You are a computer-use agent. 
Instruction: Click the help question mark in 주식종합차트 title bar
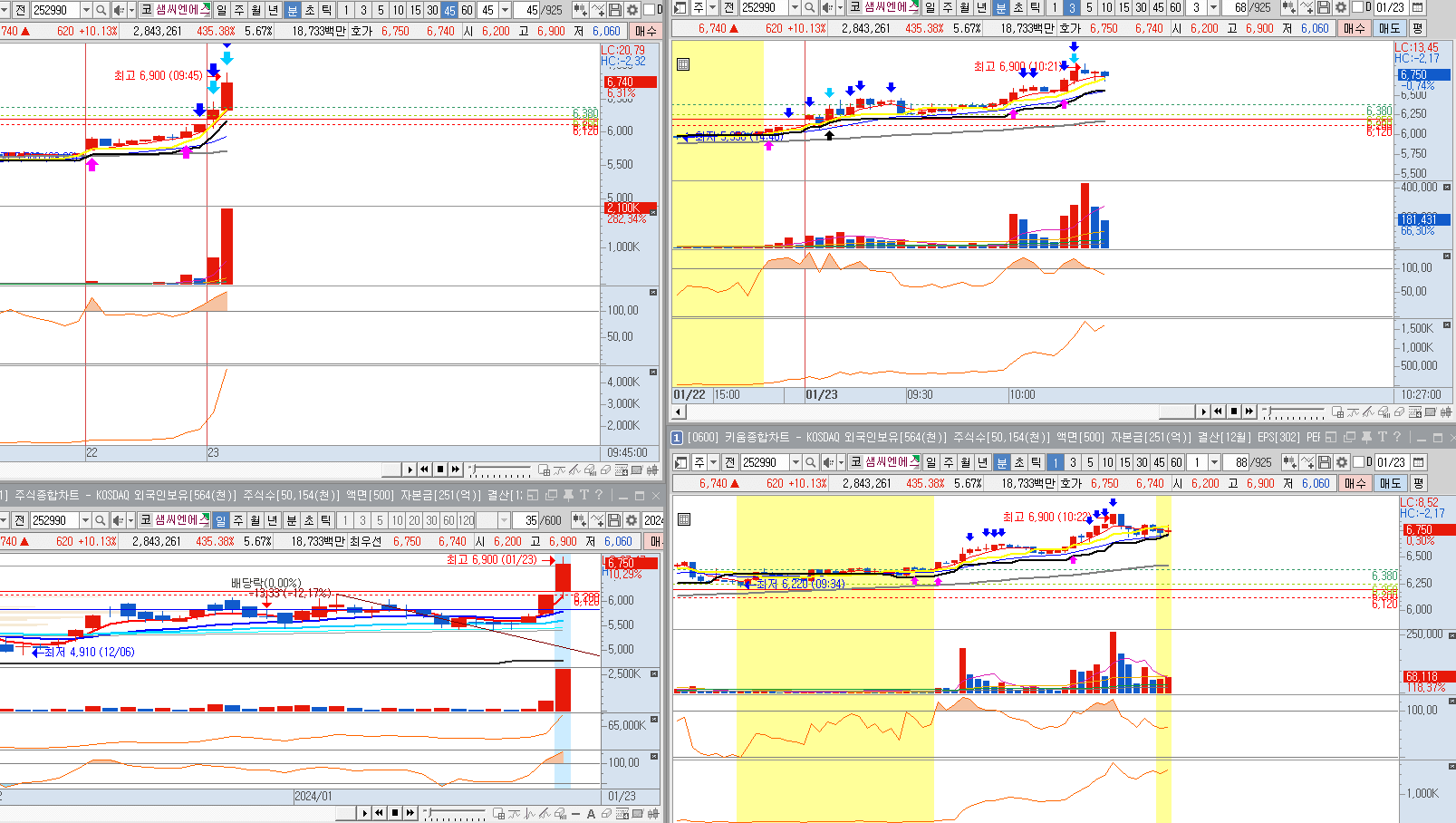pos(599,495)
